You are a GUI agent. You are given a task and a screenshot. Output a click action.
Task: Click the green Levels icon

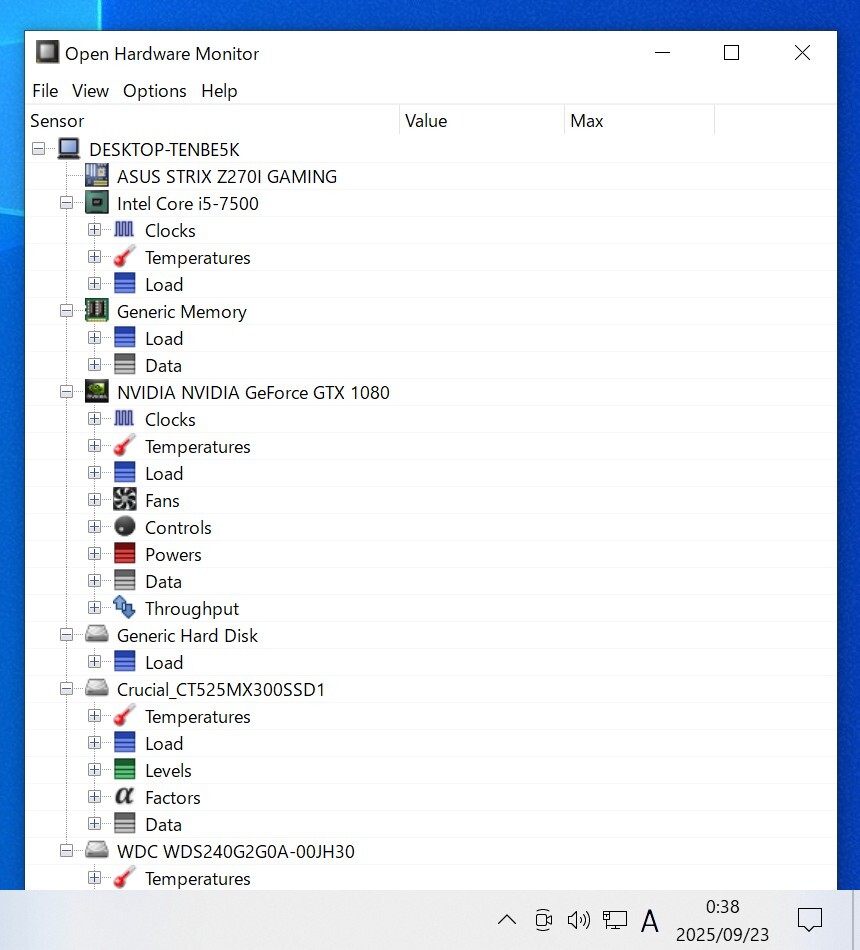coord(124,769)
